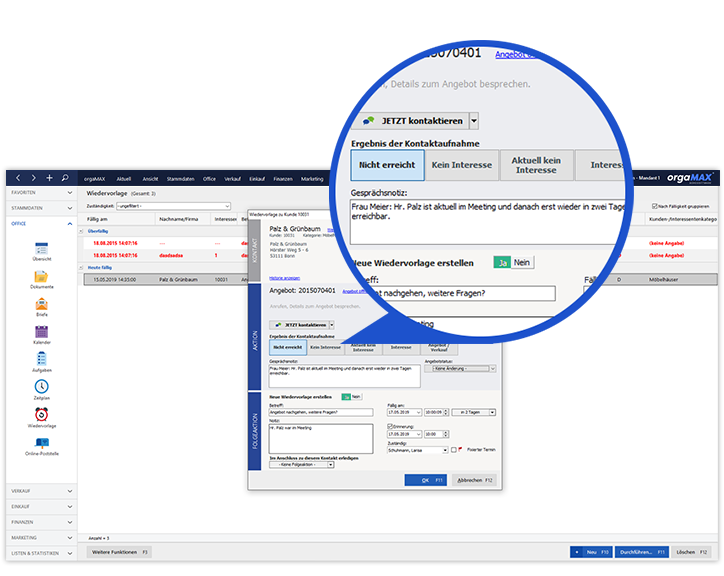Screen dimensions: 724x576
Task: Sort by the 'Fällig am' column header
Action: click(119, 219)
